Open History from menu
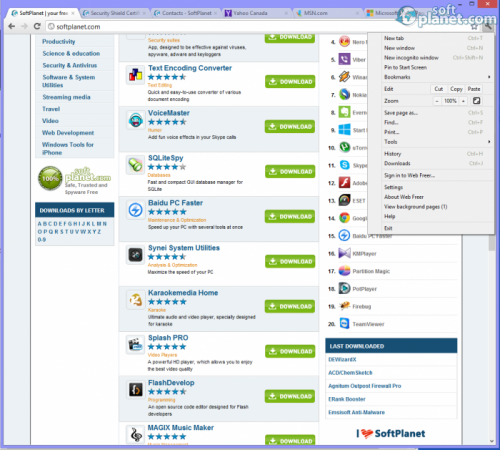500x450 pixels. [437, 154]
